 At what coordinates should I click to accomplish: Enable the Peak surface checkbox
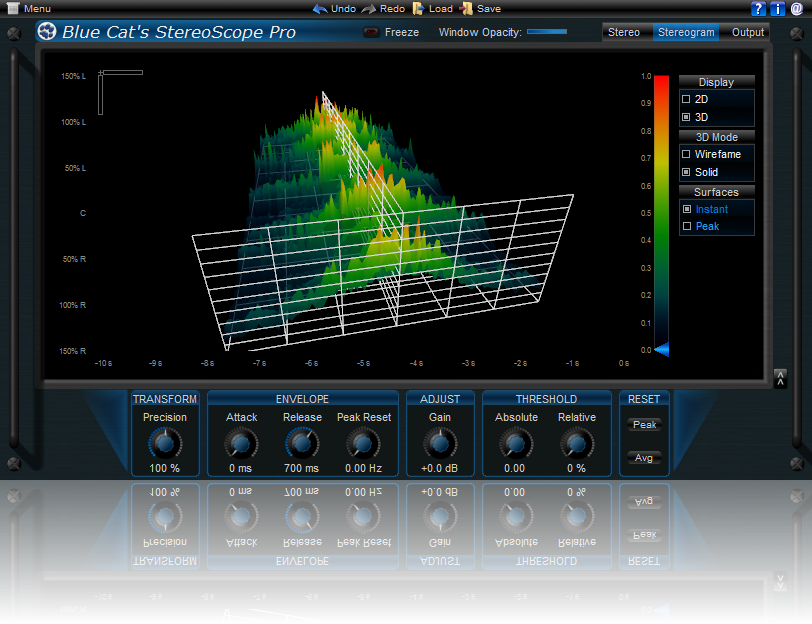(686, 227)
